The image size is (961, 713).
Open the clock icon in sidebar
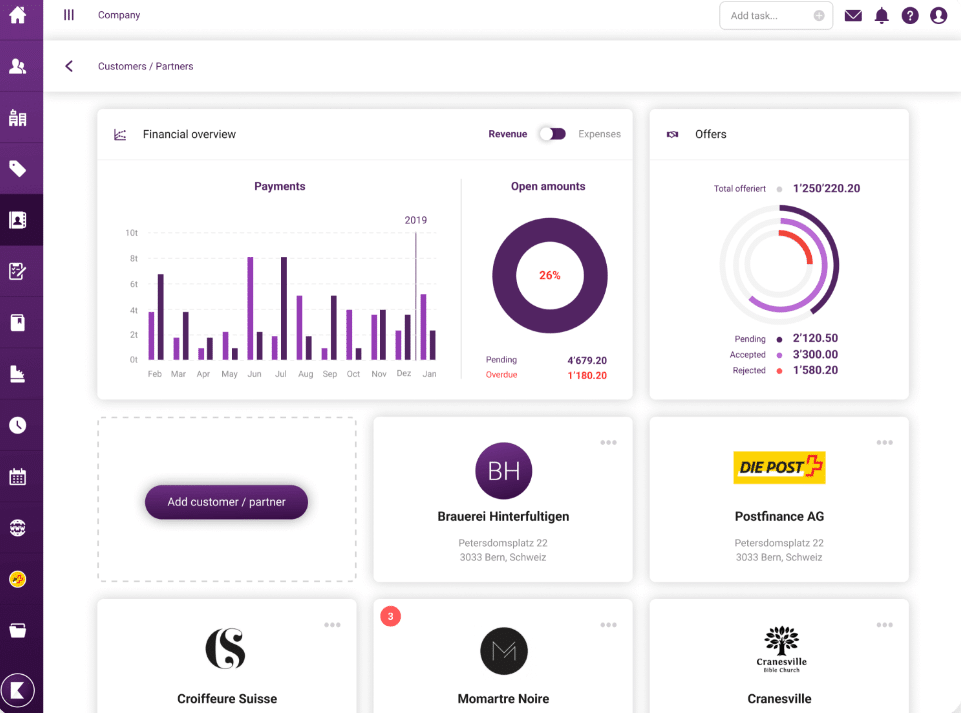coord(18,425)
